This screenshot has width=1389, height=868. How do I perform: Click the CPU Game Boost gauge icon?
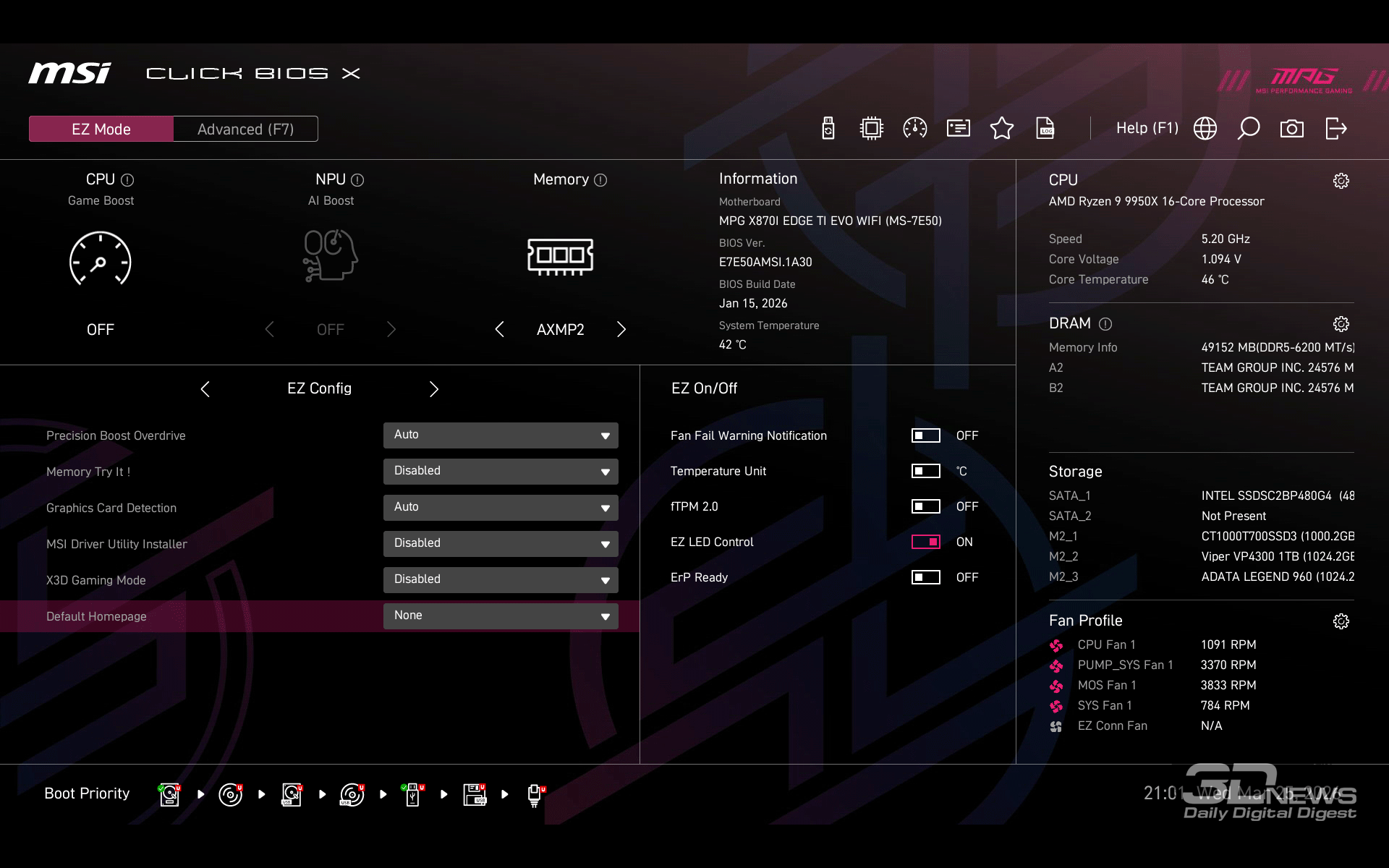(100, 259)
